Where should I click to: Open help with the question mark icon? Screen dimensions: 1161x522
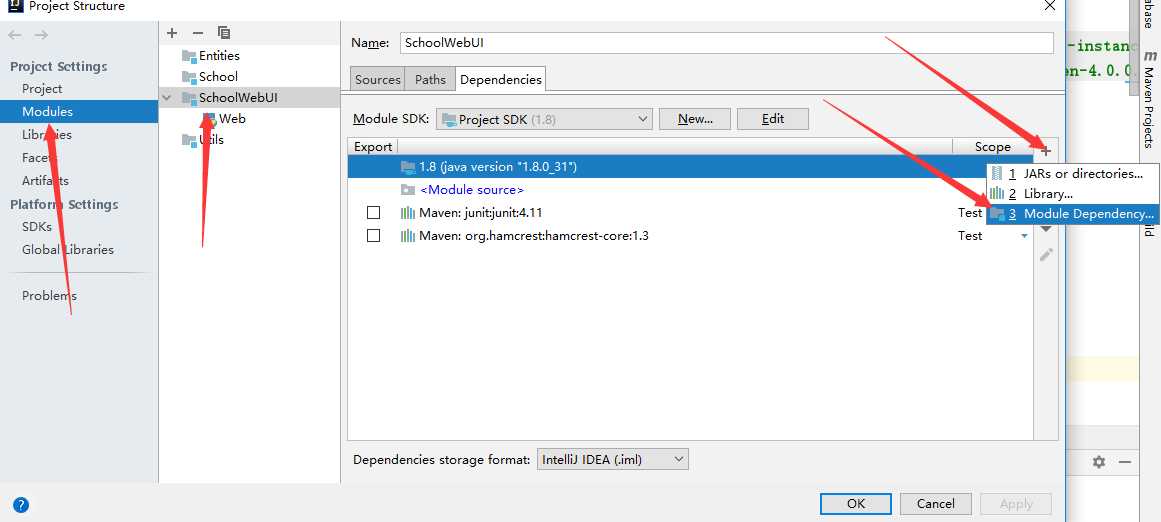(21, 505)
